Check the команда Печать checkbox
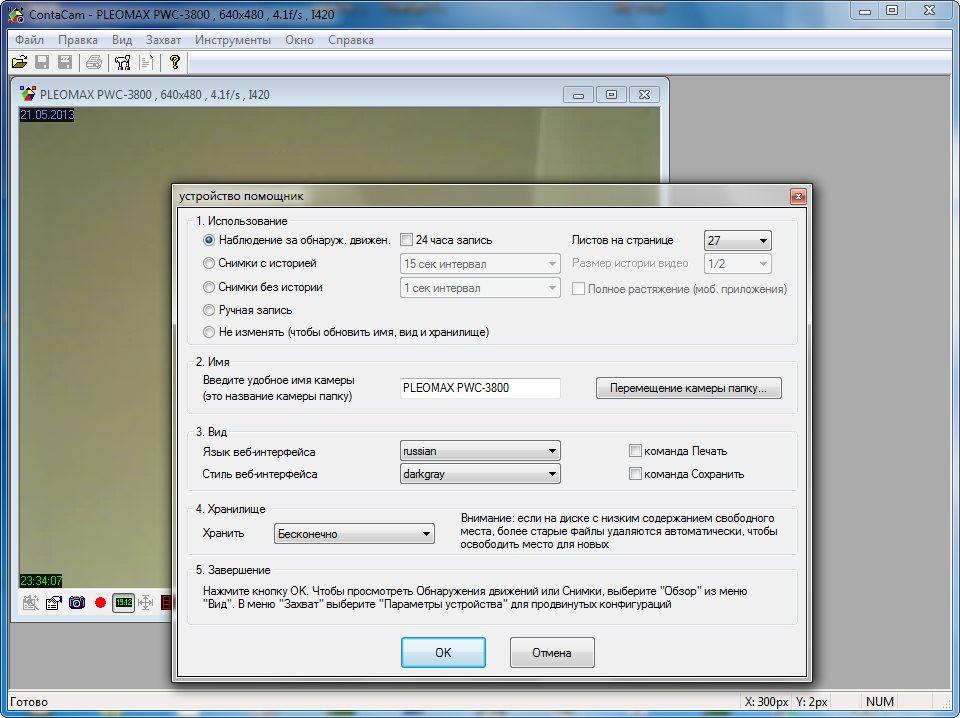 [635, 451]
